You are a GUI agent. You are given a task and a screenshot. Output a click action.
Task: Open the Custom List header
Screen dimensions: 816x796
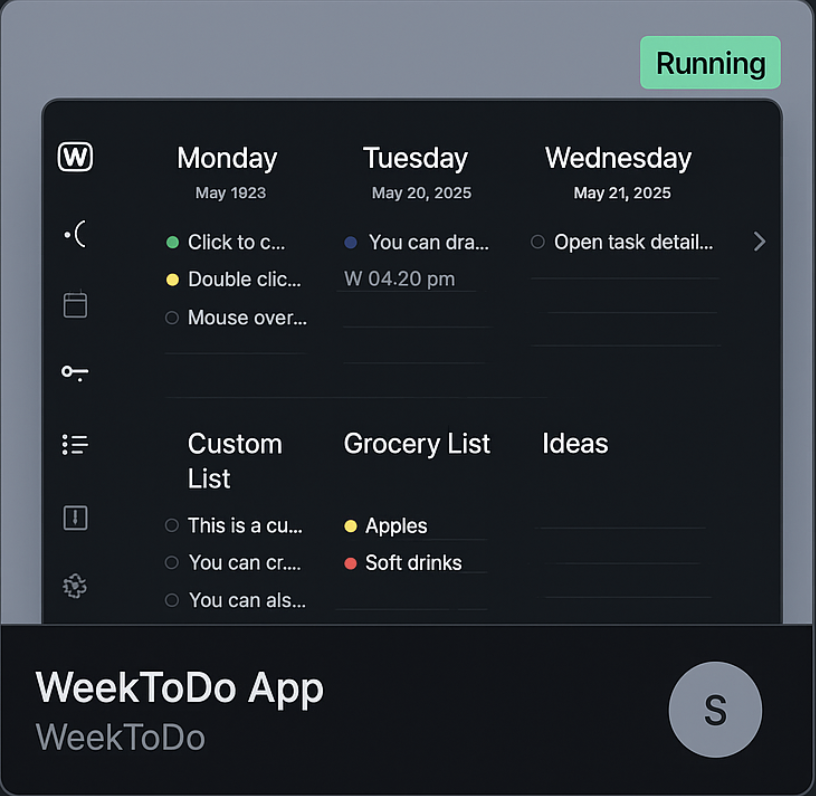[x=235, y=461]
